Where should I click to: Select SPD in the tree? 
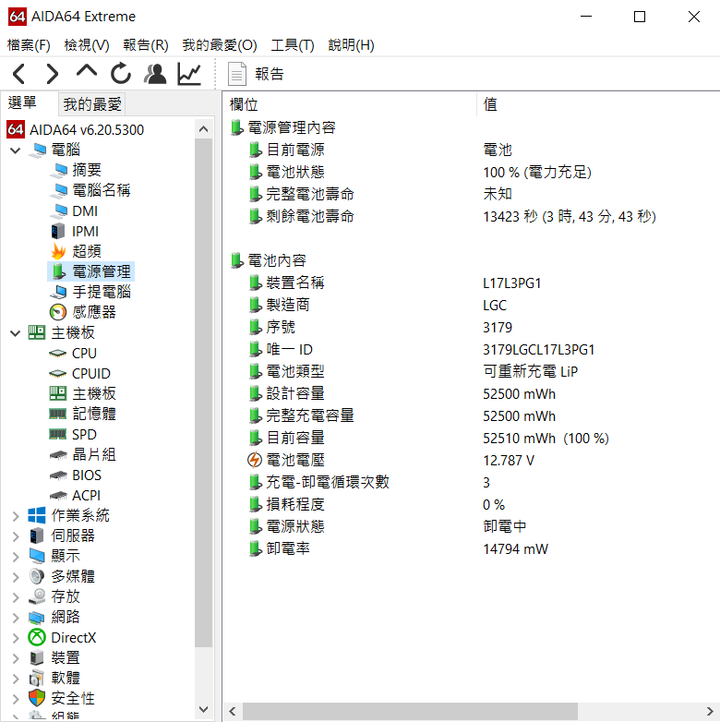click(x=84, y=434)
